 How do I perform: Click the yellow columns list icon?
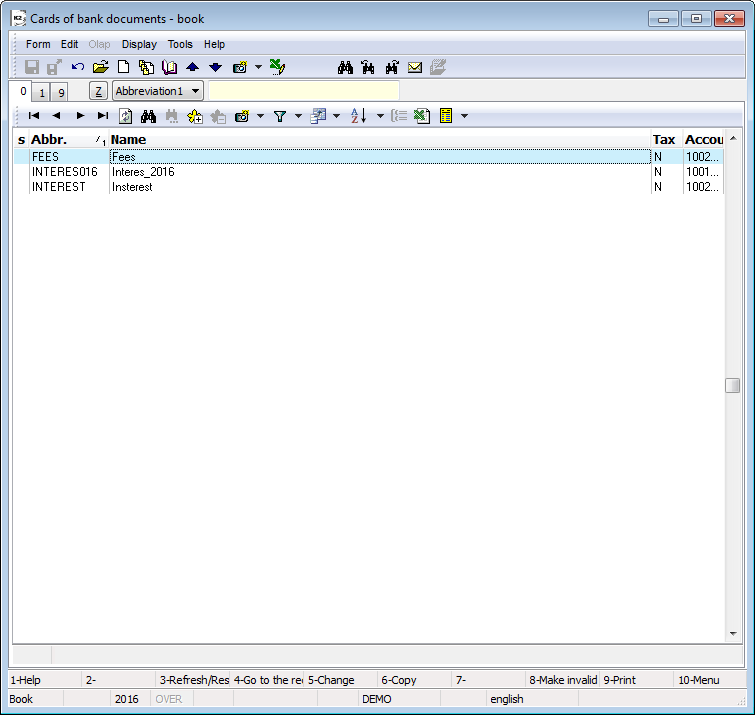[x=446, y=116]
